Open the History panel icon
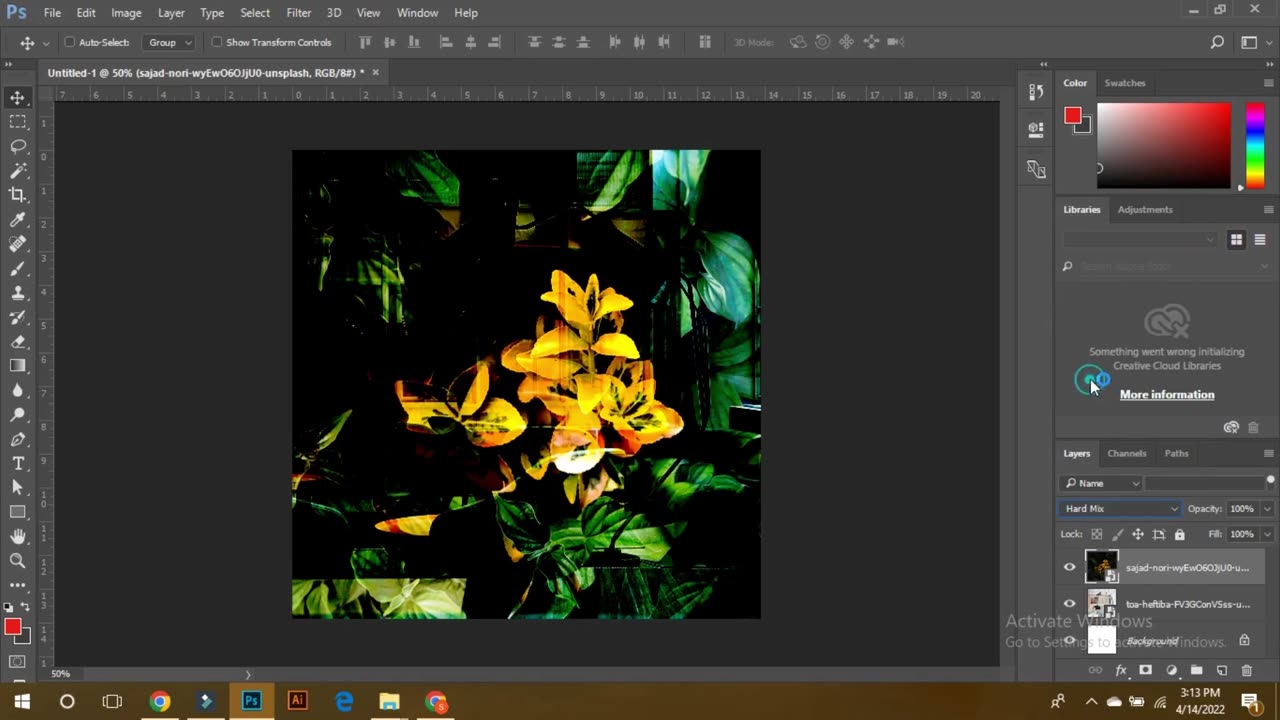Image resolution: width=1280 pixels, height=720 pixels. 1036,91
